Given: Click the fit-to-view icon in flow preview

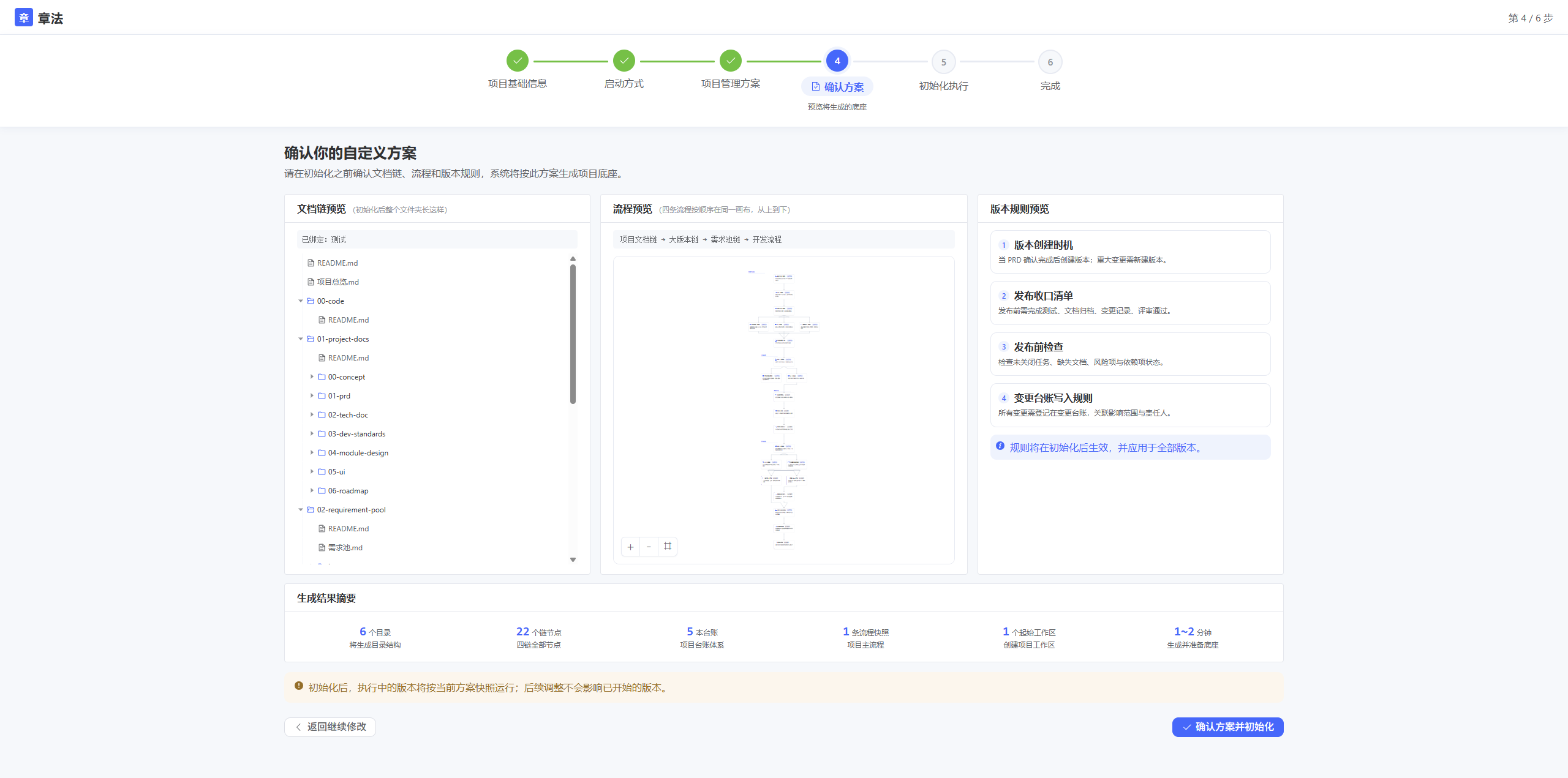Looking at the screenshot, I should click(x=668, y=546).
